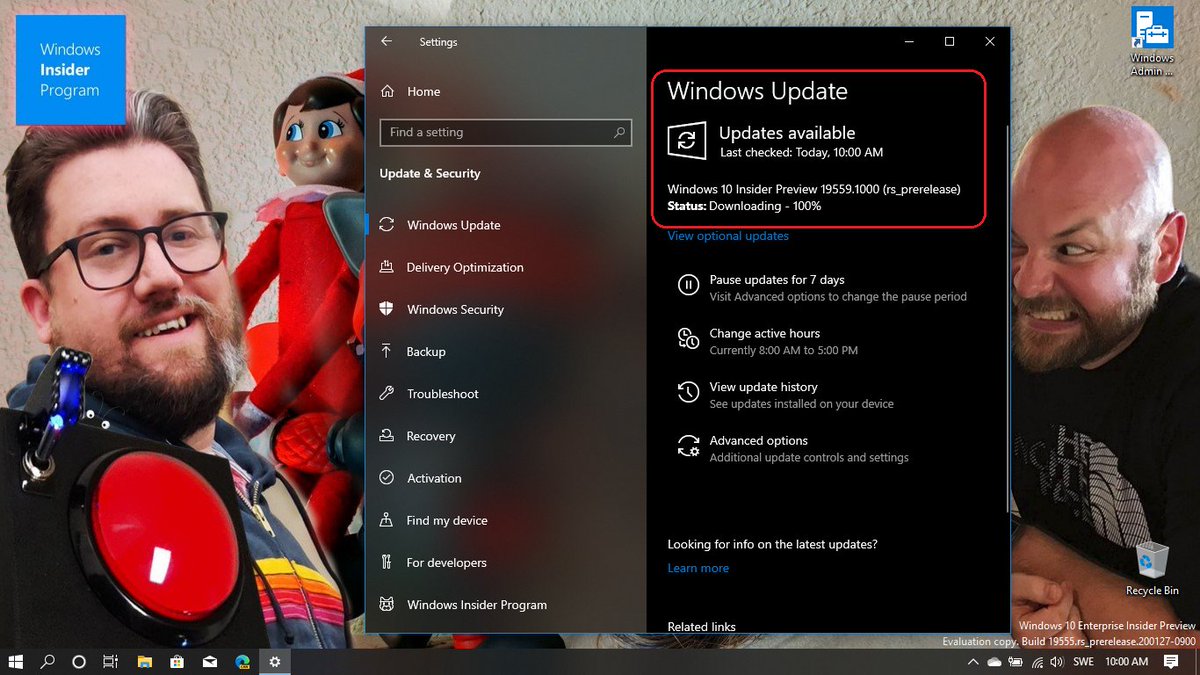Click the pause updates icon
1200x675 pixels.
tap(688, 285)
